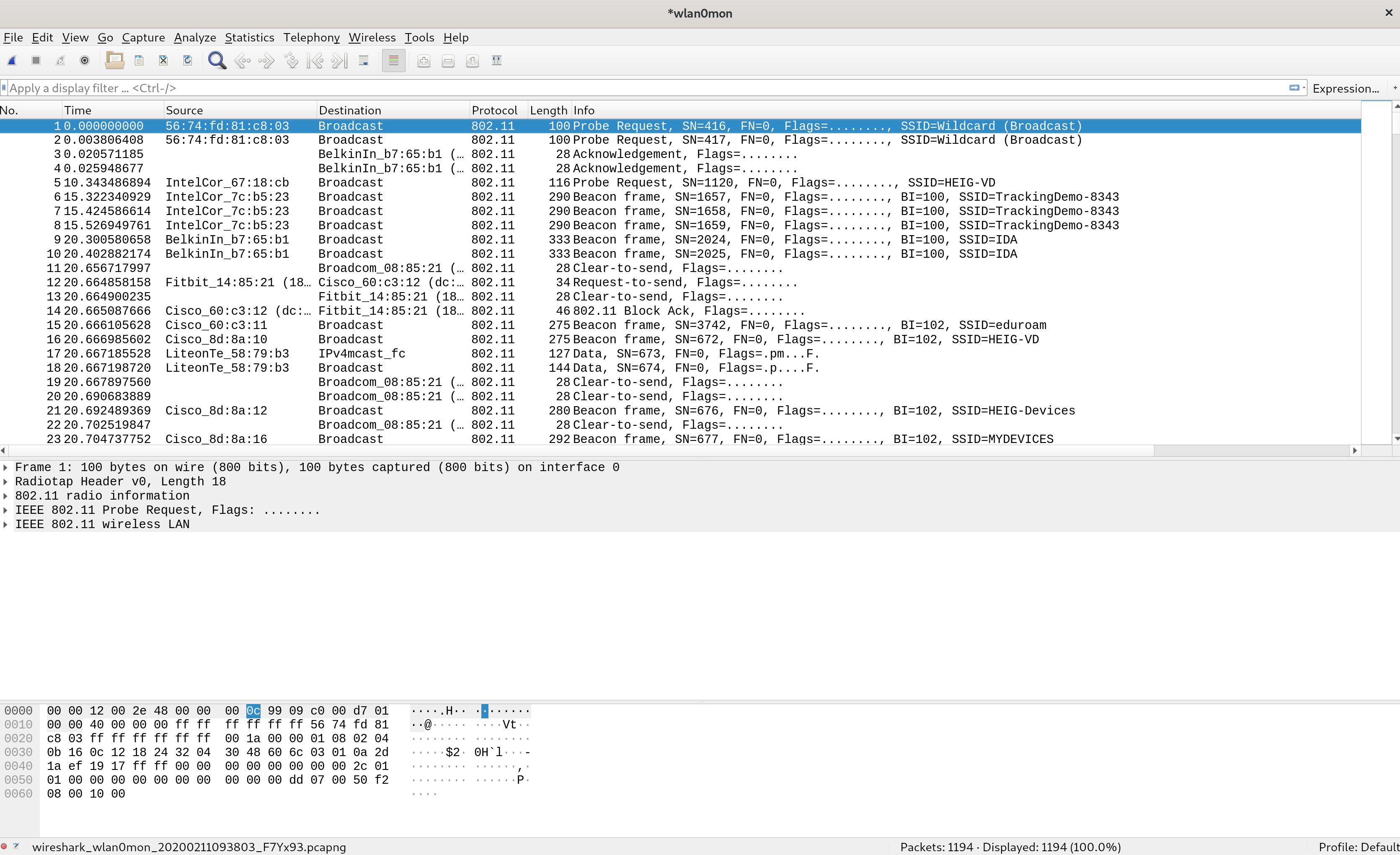Screen dimensions: 1400x855
Task: Open the Statistics menu
Action: (x=249, y=38)
